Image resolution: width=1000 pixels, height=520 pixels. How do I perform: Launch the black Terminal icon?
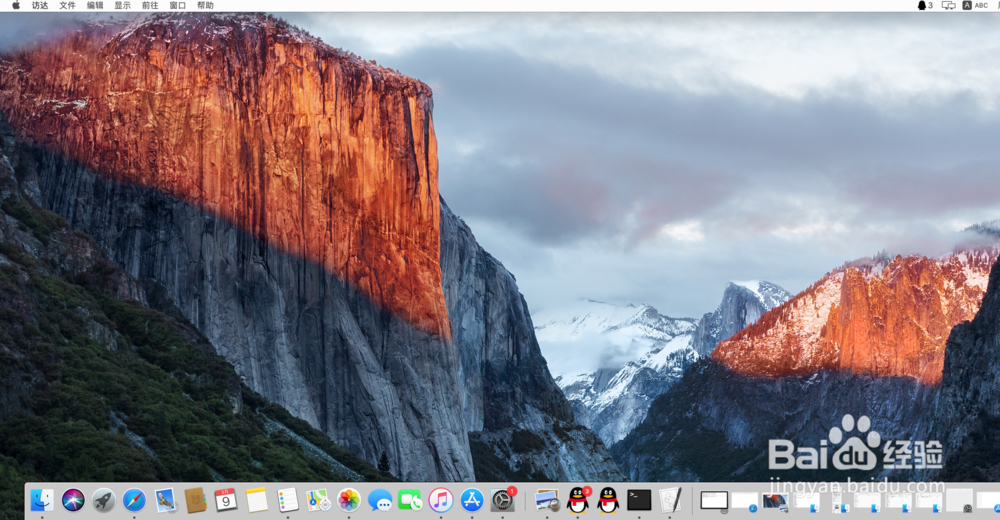639,500
